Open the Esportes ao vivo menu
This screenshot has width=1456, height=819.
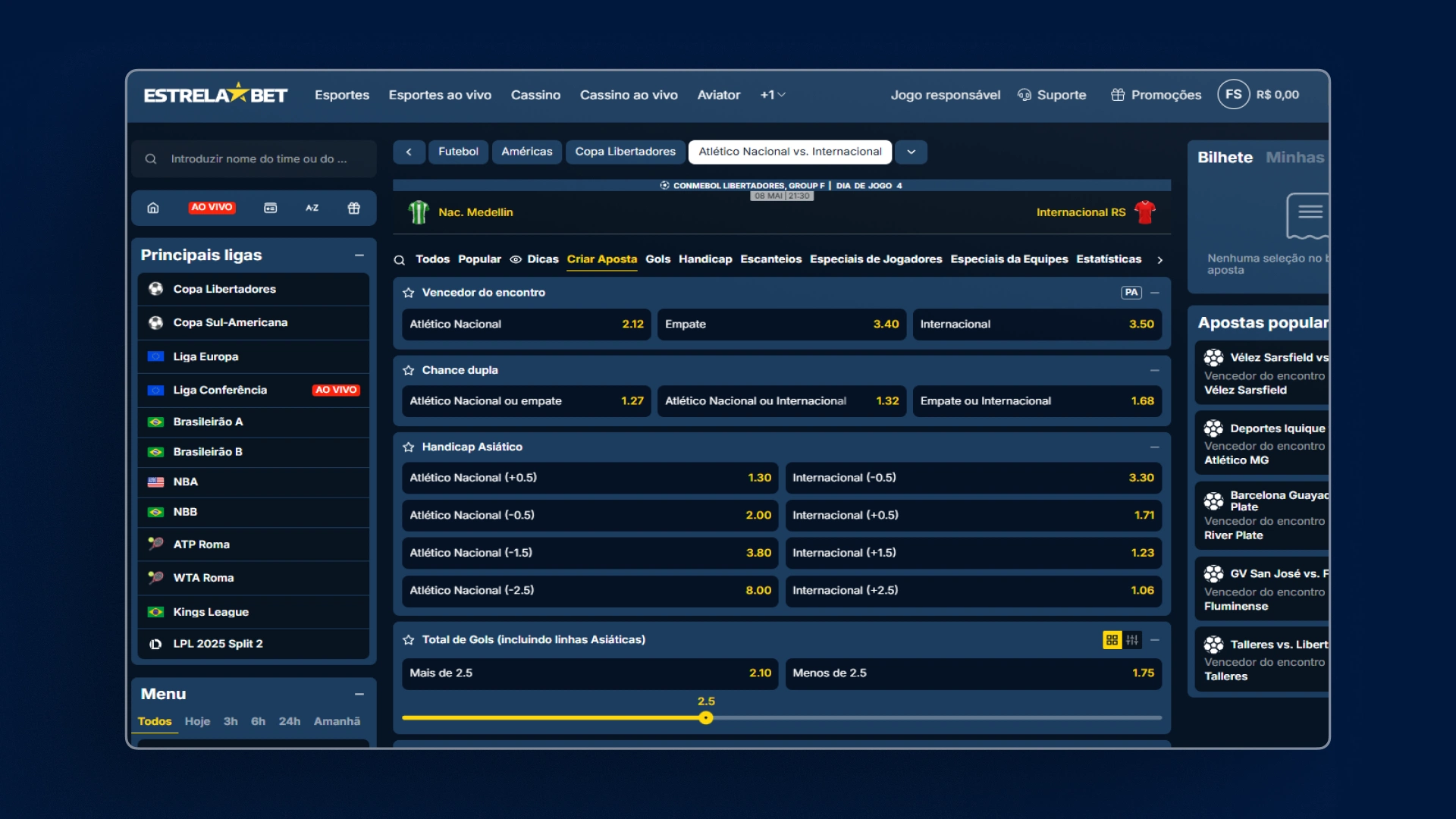pos(440,95)
